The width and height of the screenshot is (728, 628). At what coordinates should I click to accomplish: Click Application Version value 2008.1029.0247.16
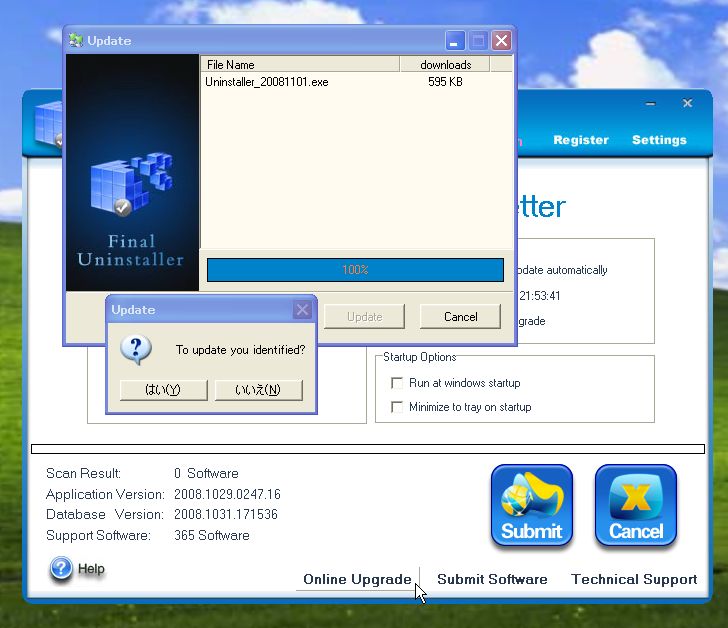pos(228,494)
